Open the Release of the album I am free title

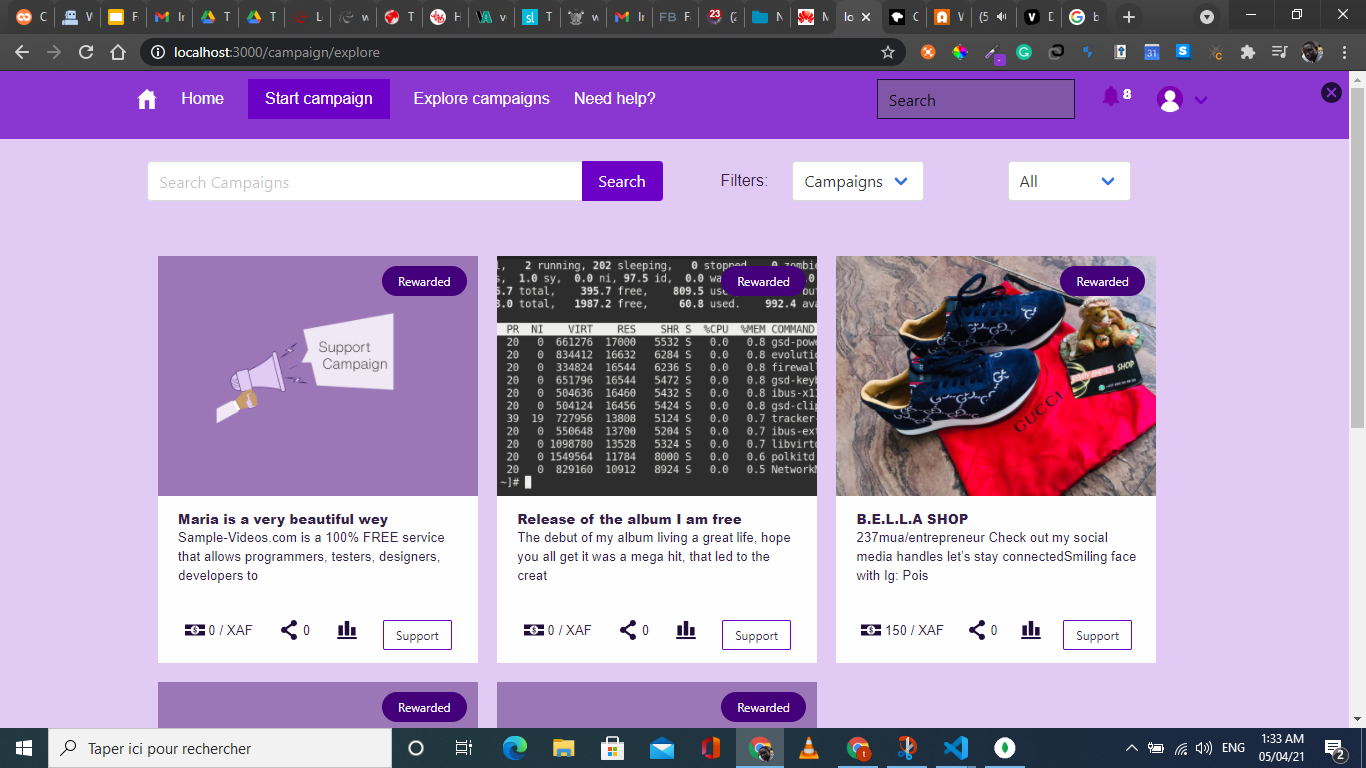pyautogui.click(x=629, y=519)
